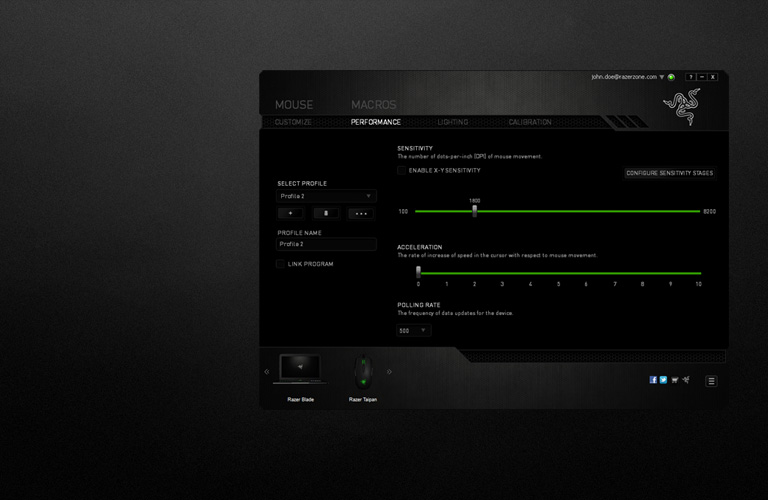Image resolution: width=768 pixels, height=500 pixels.
Task: Click the add new profile plus button
Action: pyautogui.click(x=291, y=213)
